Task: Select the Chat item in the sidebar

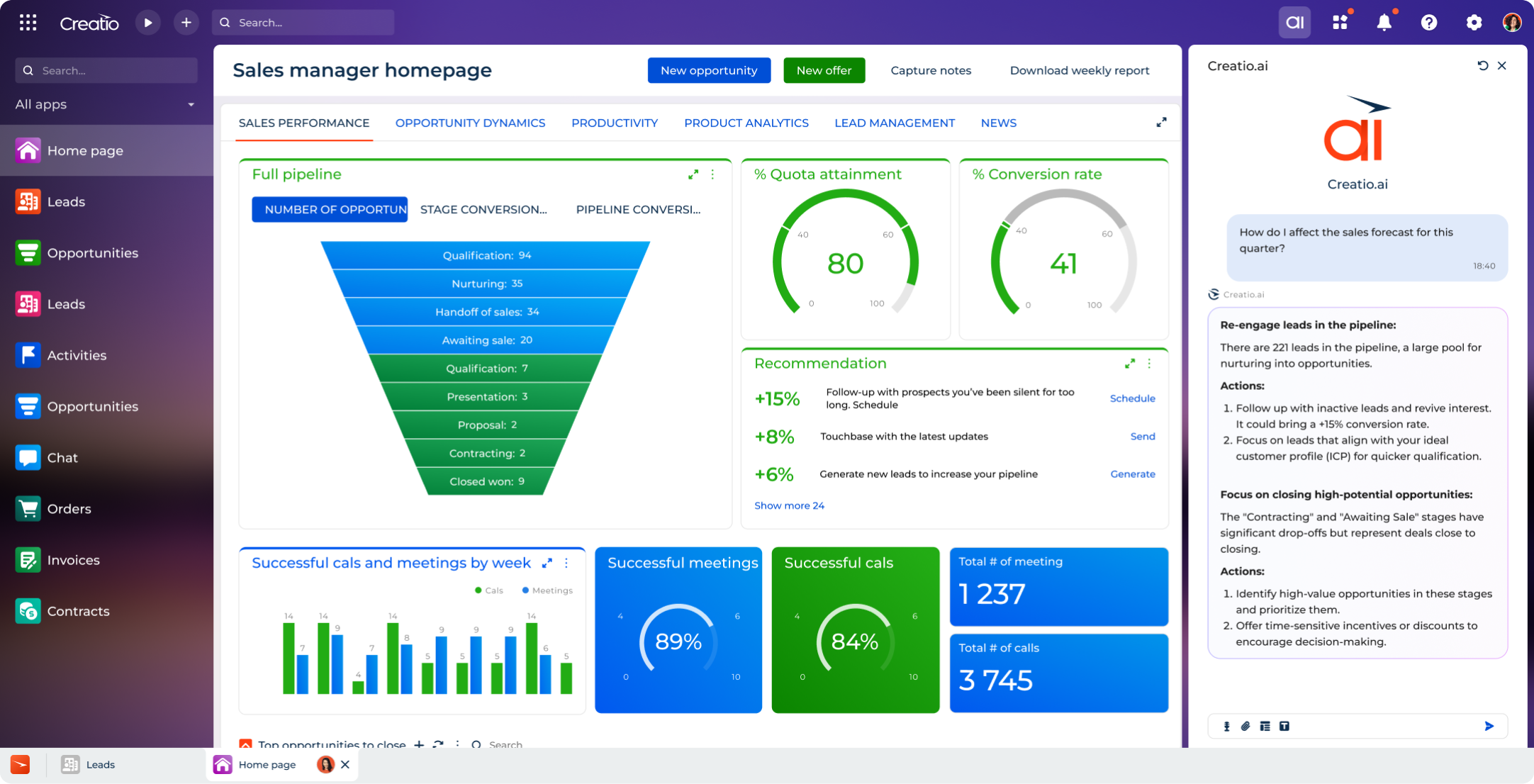Action: tap(61, 457)
